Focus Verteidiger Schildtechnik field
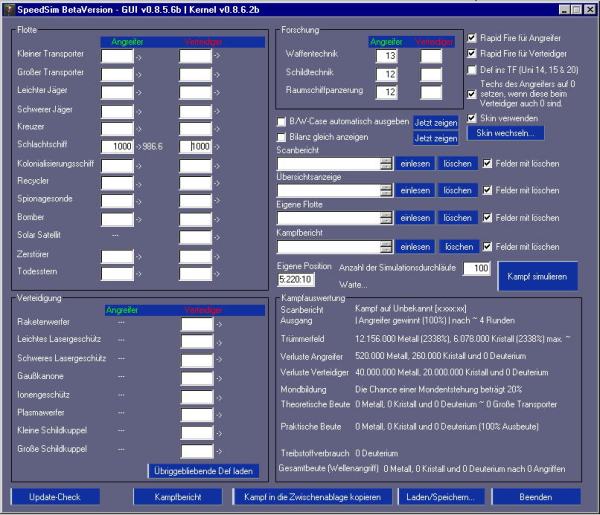The height and width of the screenshot is (515, 600). (431, 74)
